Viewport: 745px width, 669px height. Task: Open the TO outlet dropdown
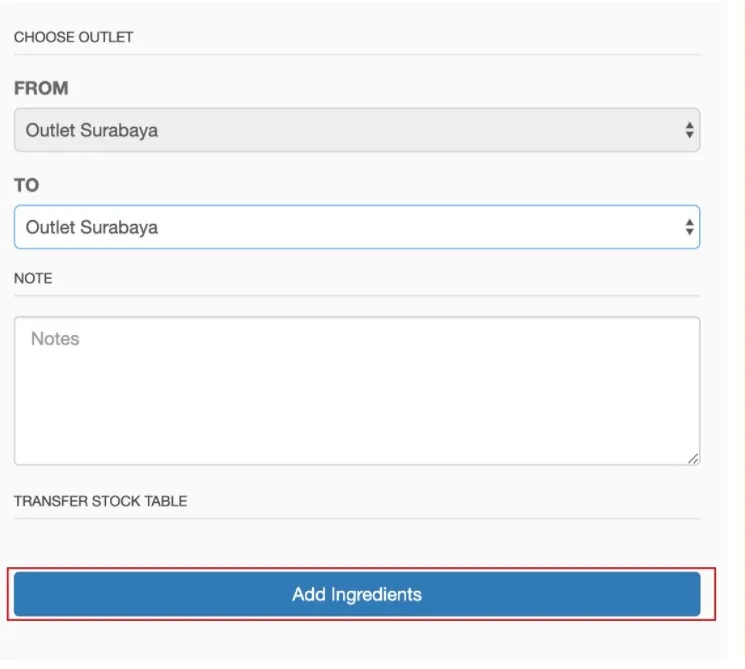357,227
